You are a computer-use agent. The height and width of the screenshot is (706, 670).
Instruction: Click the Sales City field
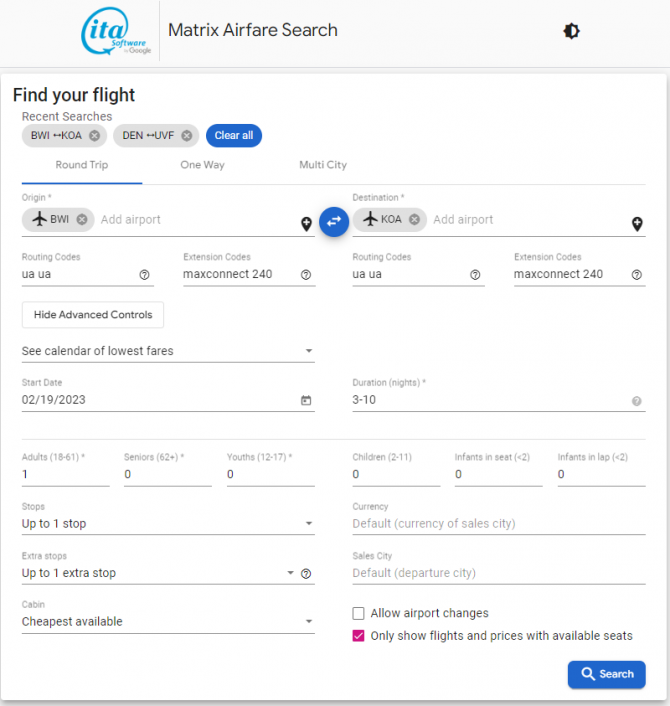click(x=499, y=573)
